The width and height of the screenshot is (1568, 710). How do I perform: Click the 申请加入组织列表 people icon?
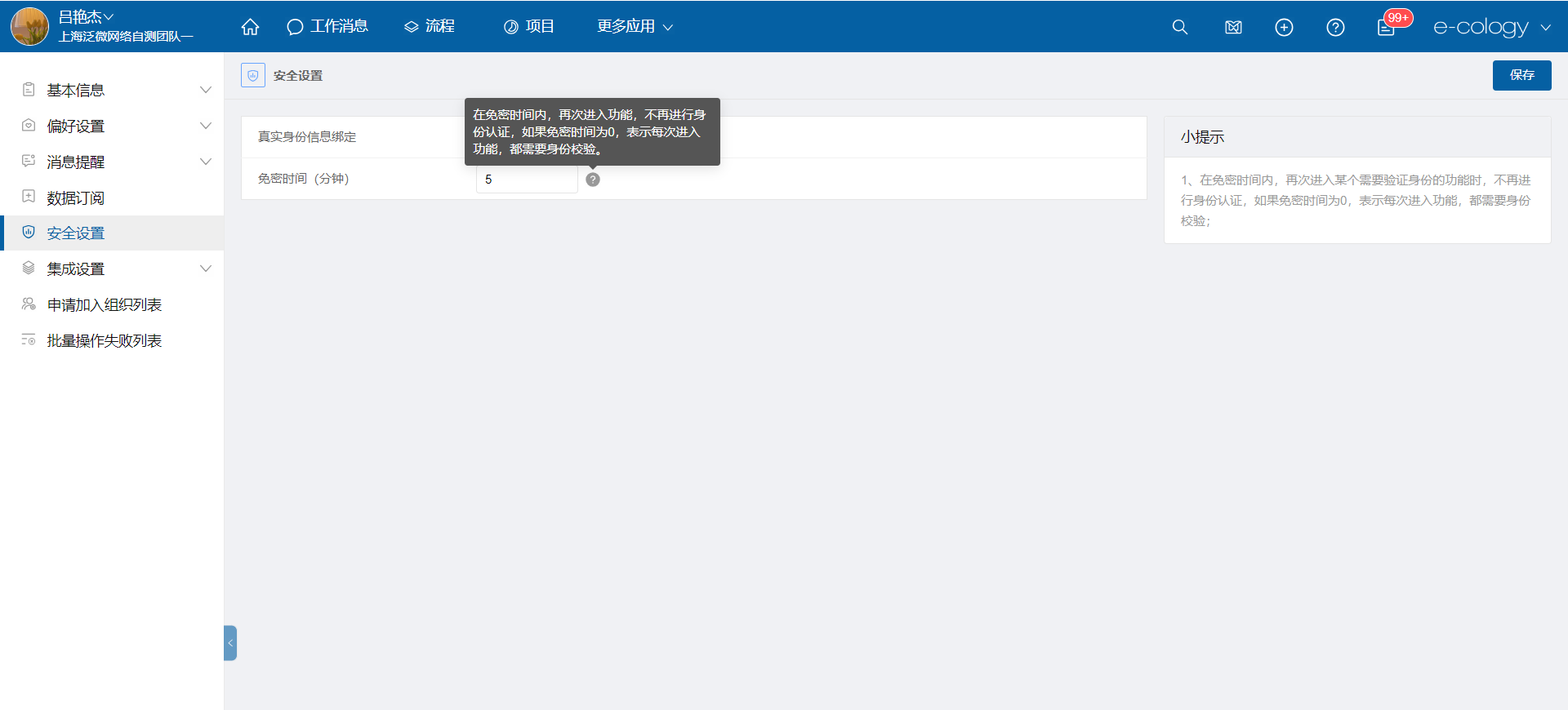[x=29, y=304]
